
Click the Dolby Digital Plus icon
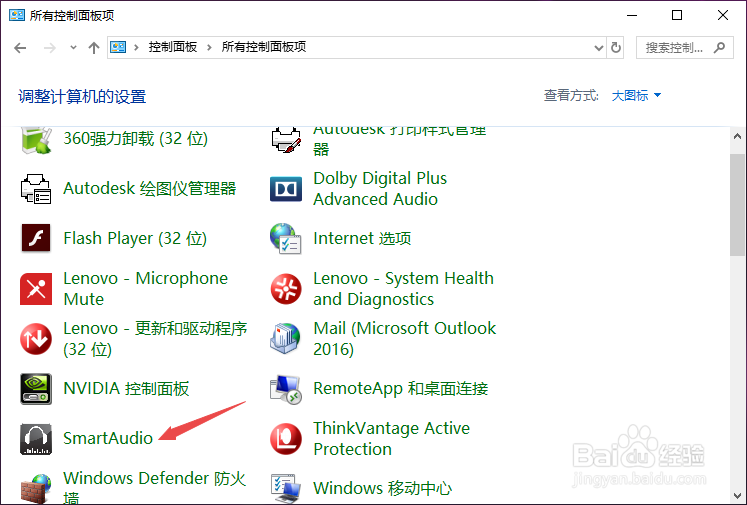[286, 189]
